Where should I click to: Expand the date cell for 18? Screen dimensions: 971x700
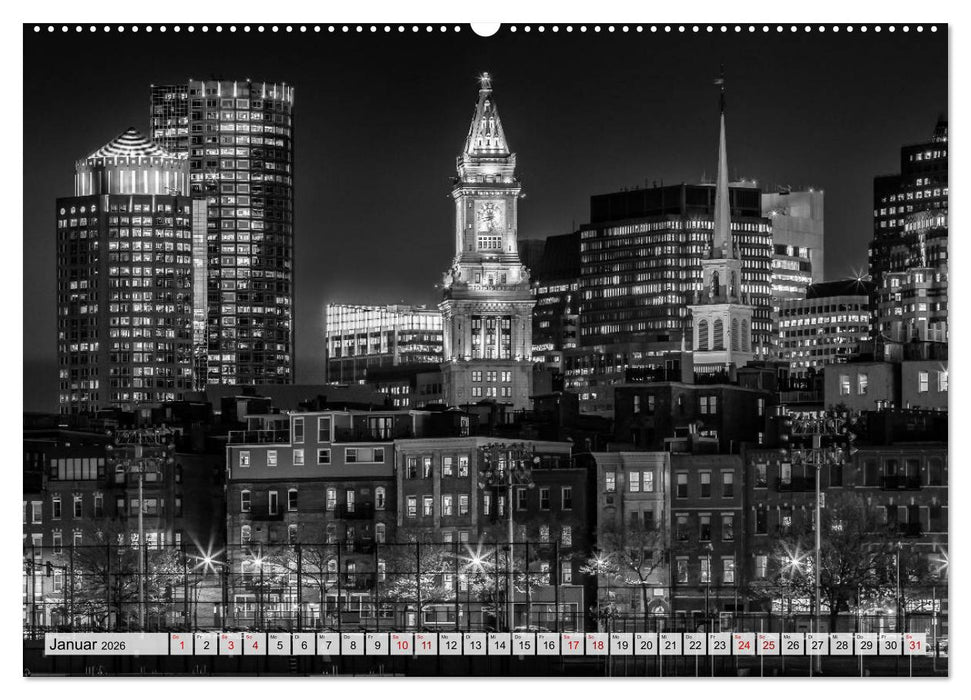(597, 644)
